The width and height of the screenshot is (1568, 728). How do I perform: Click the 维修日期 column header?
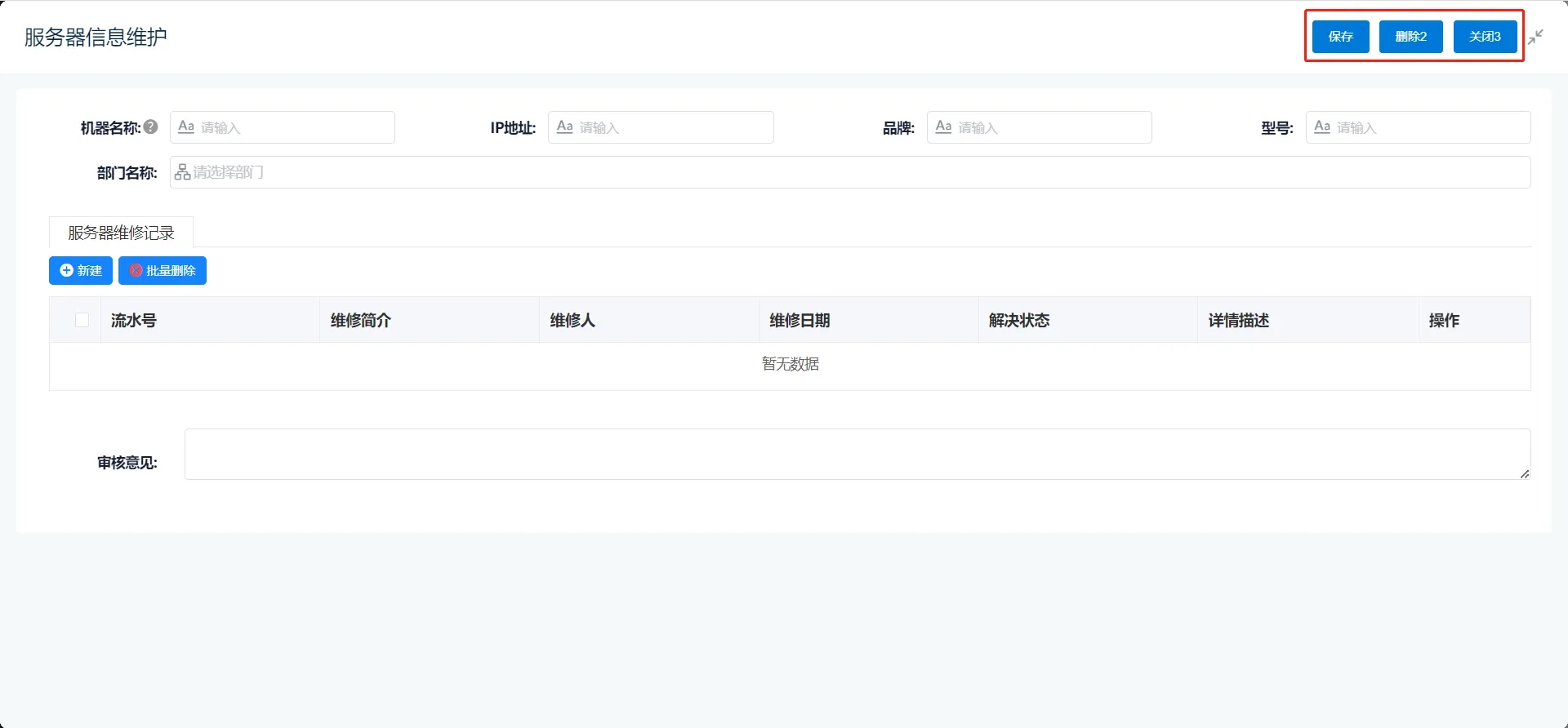coord(800,320)
